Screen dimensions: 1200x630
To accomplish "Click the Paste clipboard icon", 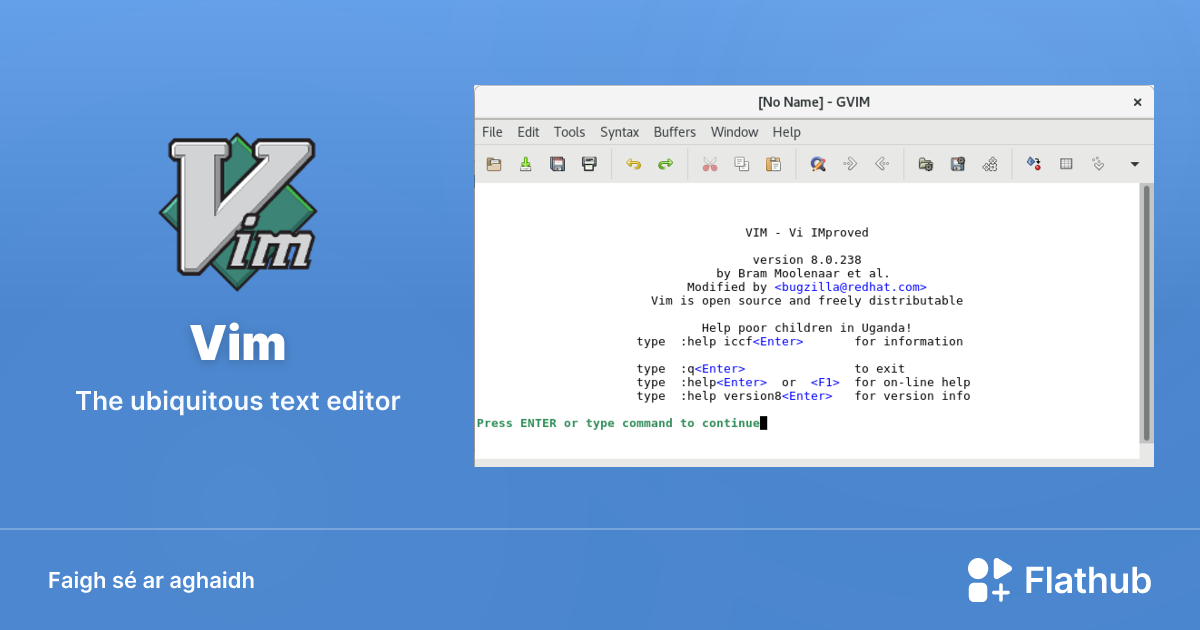I will [773, 163].
